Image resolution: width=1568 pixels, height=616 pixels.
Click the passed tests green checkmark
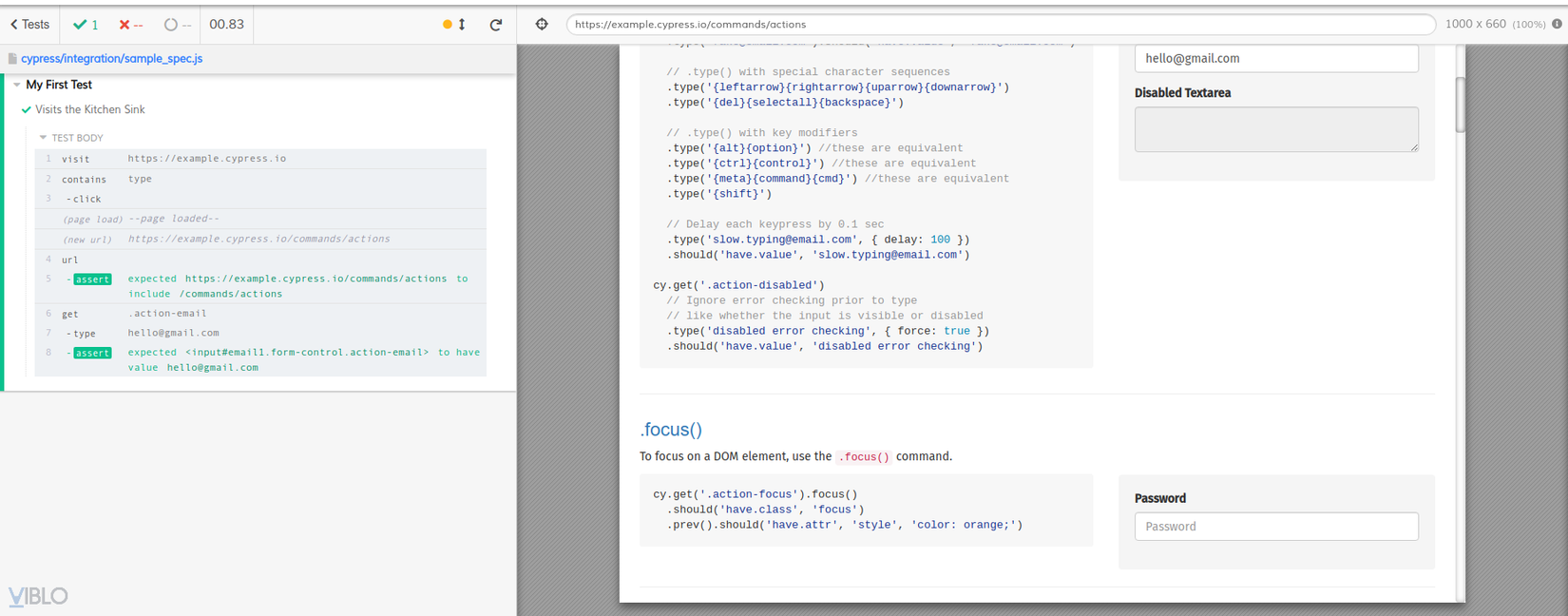80,25
